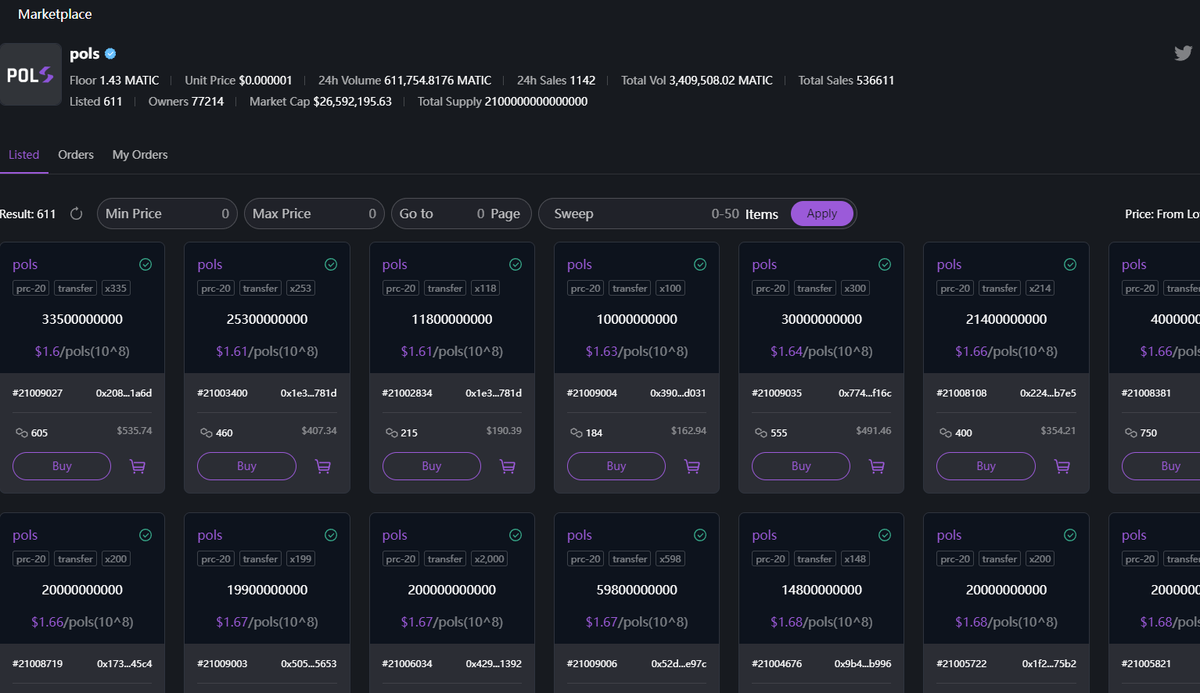
Task: Click the Apply sweep button
Action: [x=822, y=214]
